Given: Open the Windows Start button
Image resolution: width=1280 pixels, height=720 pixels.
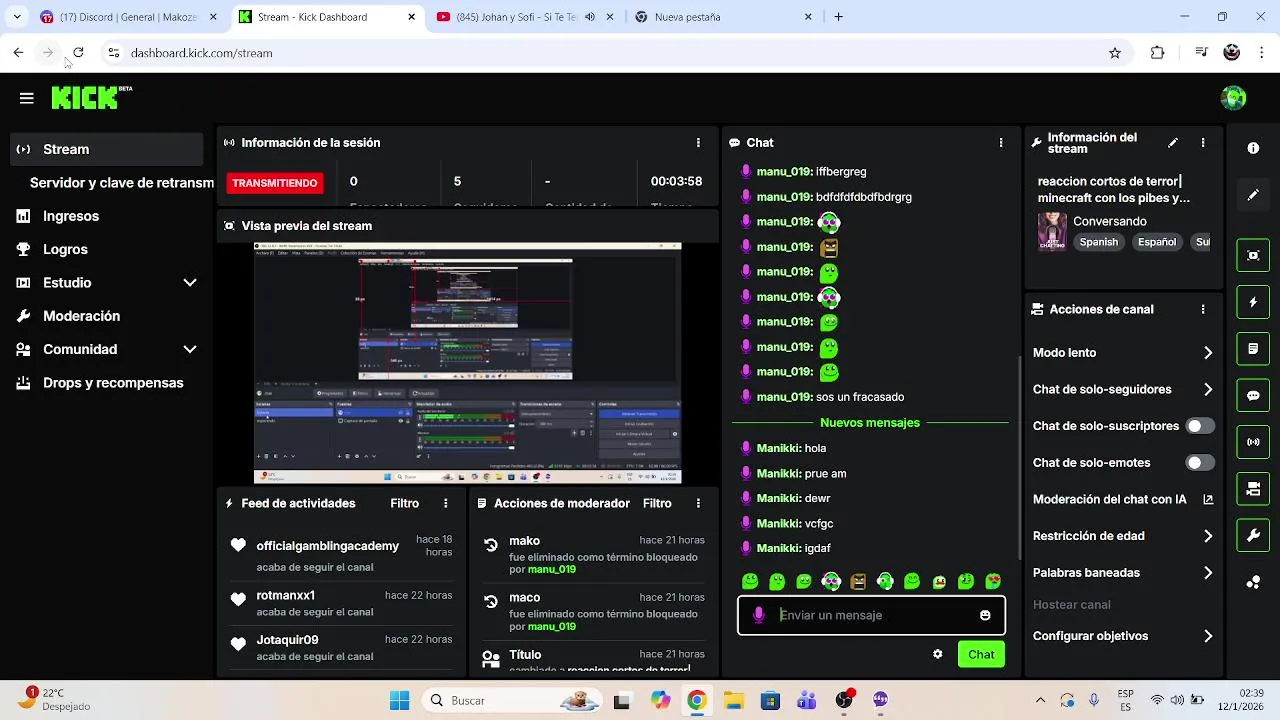Looking at the screenshot, I should coord(399,700).
